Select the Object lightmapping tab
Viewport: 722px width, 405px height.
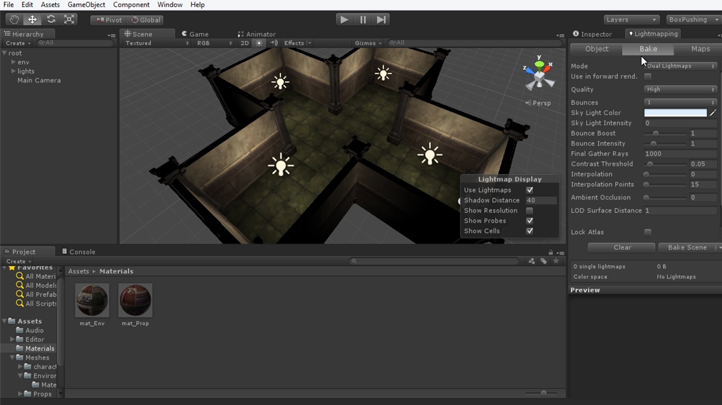(597, 49)
